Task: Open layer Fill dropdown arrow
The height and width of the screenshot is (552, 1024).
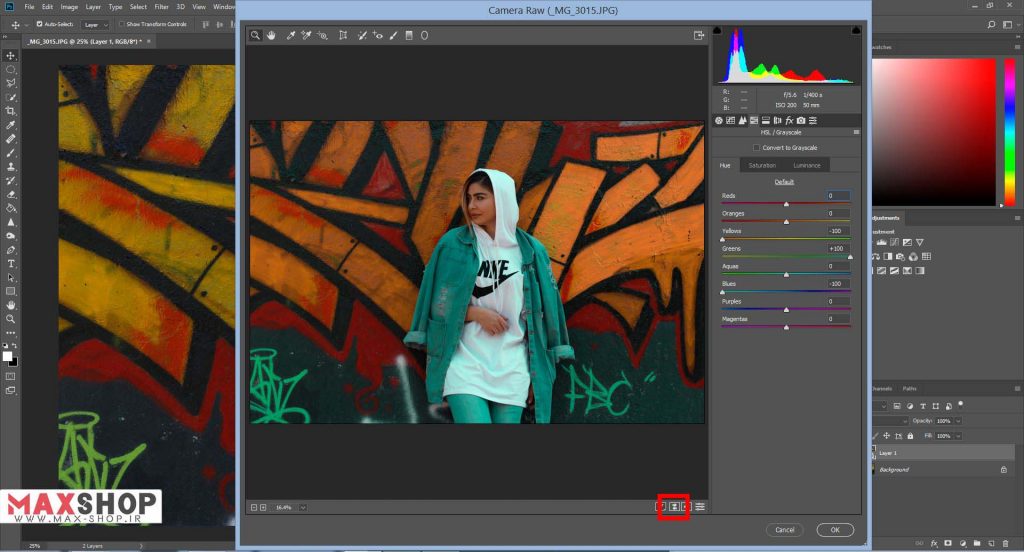Action: tap(958, 436)
